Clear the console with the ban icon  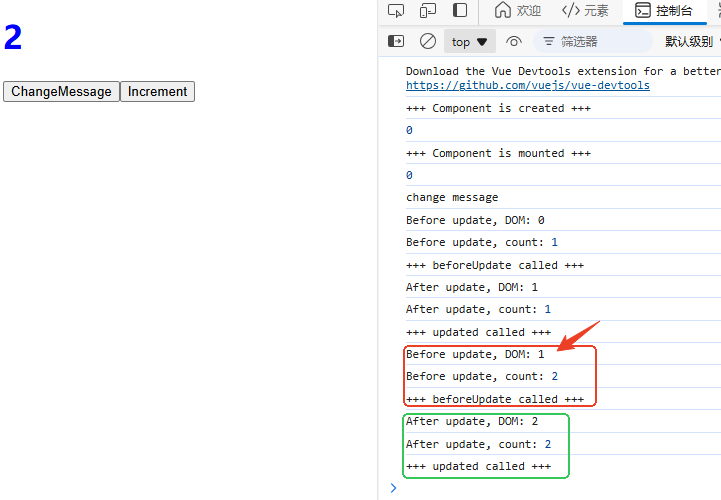(428, 41)
